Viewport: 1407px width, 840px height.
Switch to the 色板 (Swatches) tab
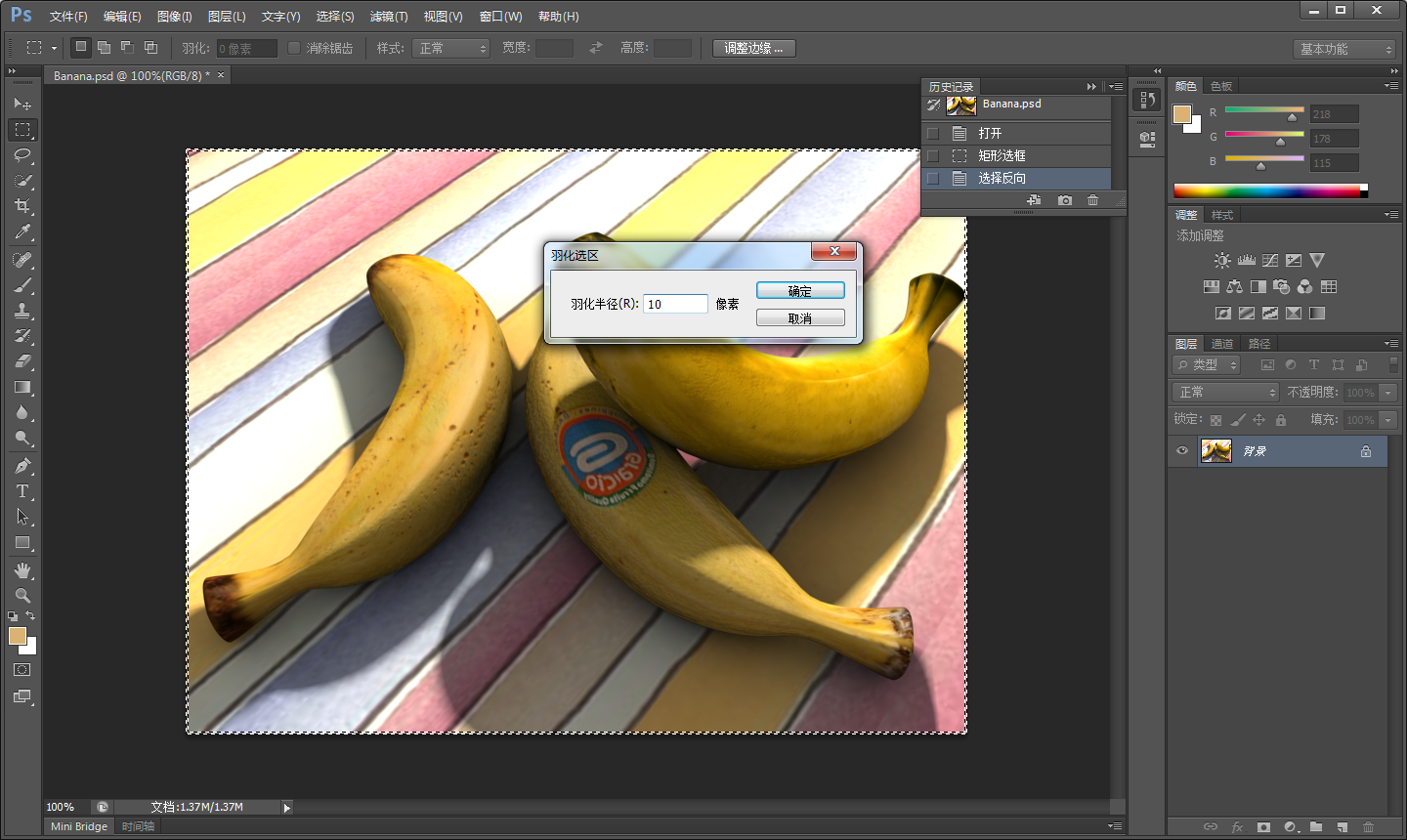pyautogui.click(x=1221, y=86)
